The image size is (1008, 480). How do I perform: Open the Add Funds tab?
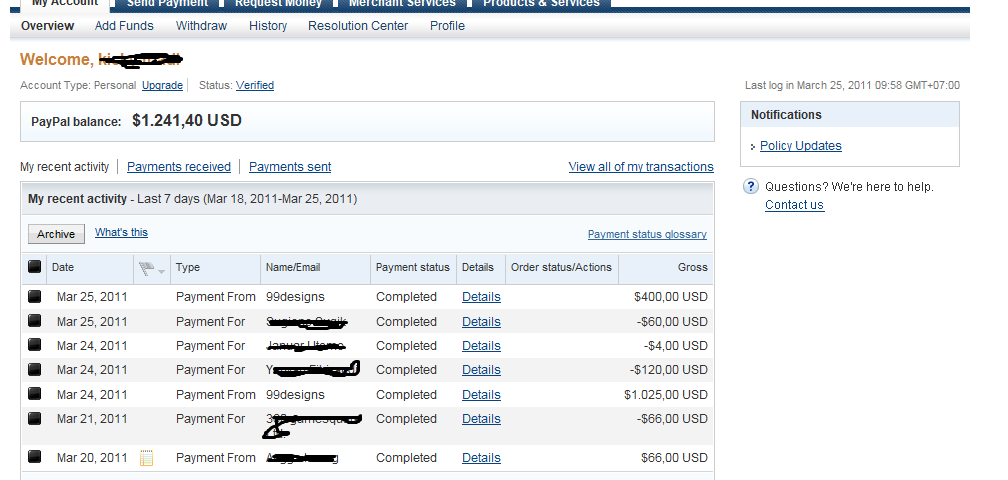coord(124,26)
